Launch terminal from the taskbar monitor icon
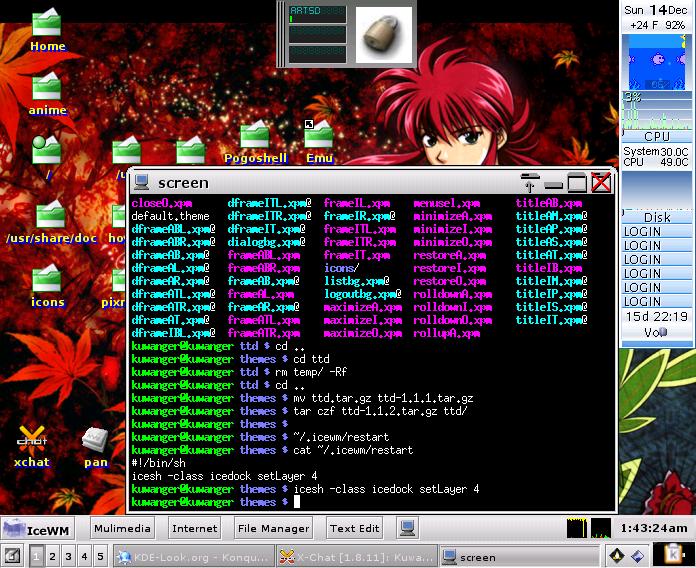 [x=407, y=528]
